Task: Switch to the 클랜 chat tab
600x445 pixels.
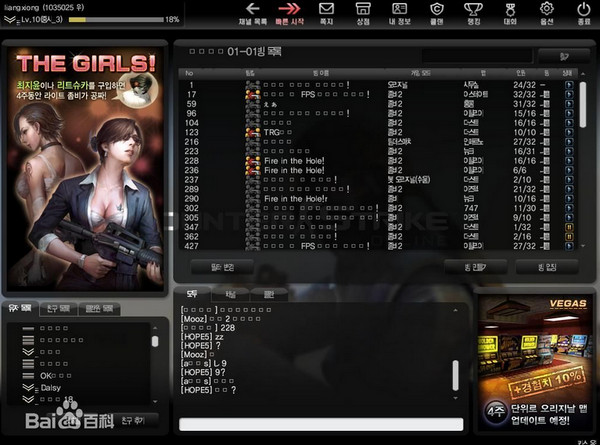Action: pyautogui.click(x=269, y=294)
